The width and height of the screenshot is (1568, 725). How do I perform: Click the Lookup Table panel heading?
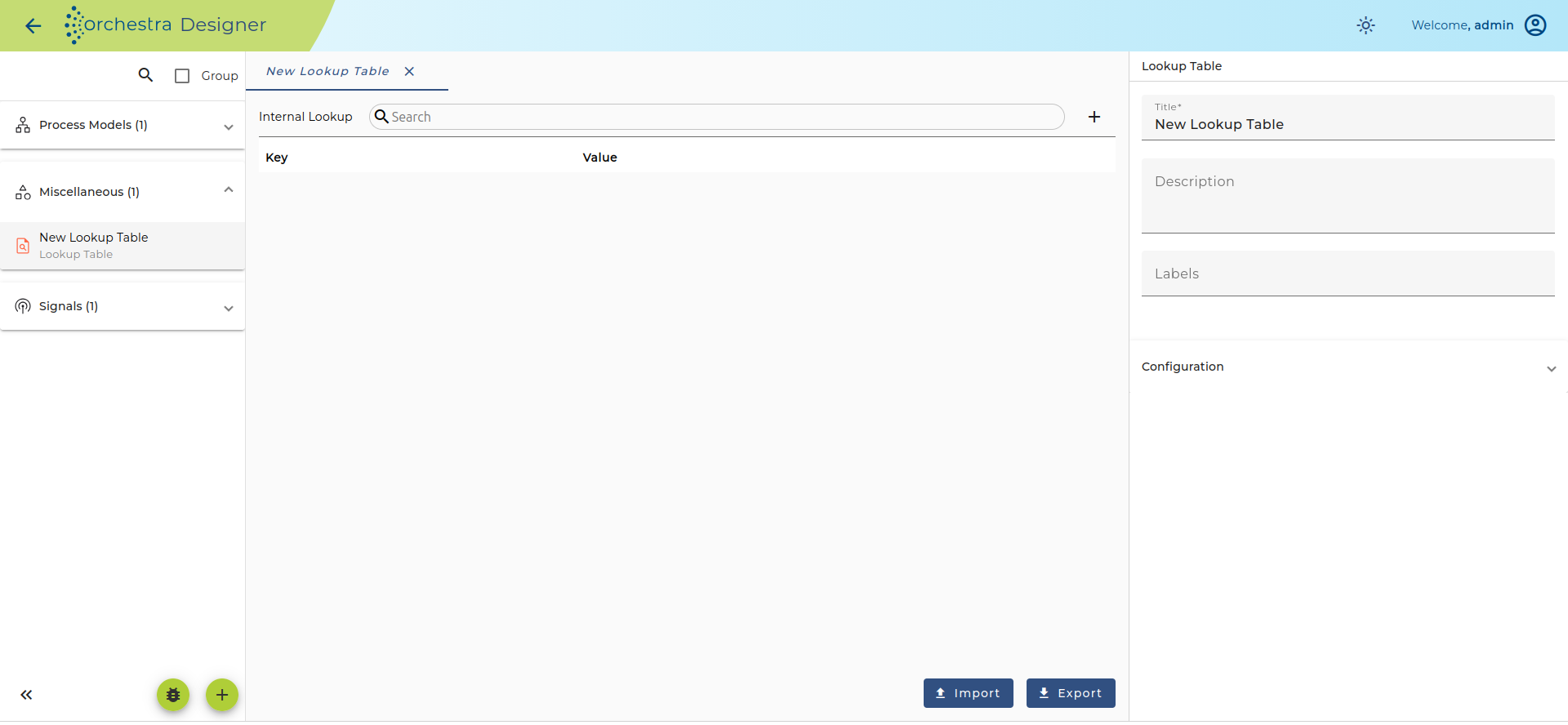tap(1182, 66)
